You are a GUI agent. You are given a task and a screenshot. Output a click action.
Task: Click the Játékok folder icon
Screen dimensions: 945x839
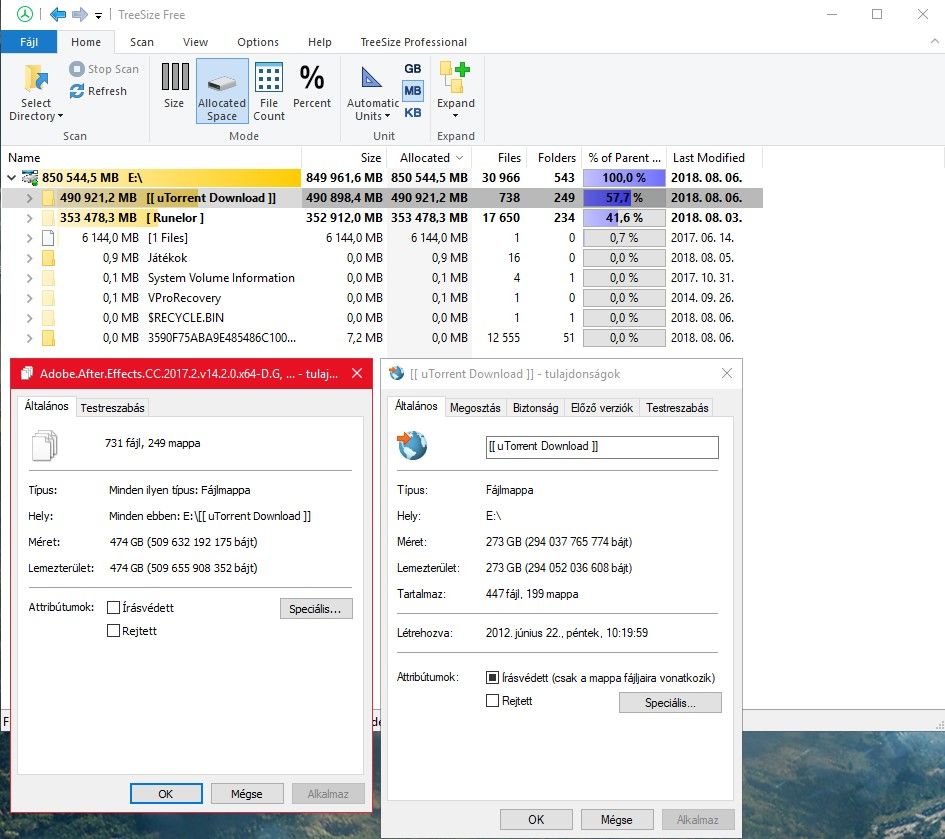point(48,258)
